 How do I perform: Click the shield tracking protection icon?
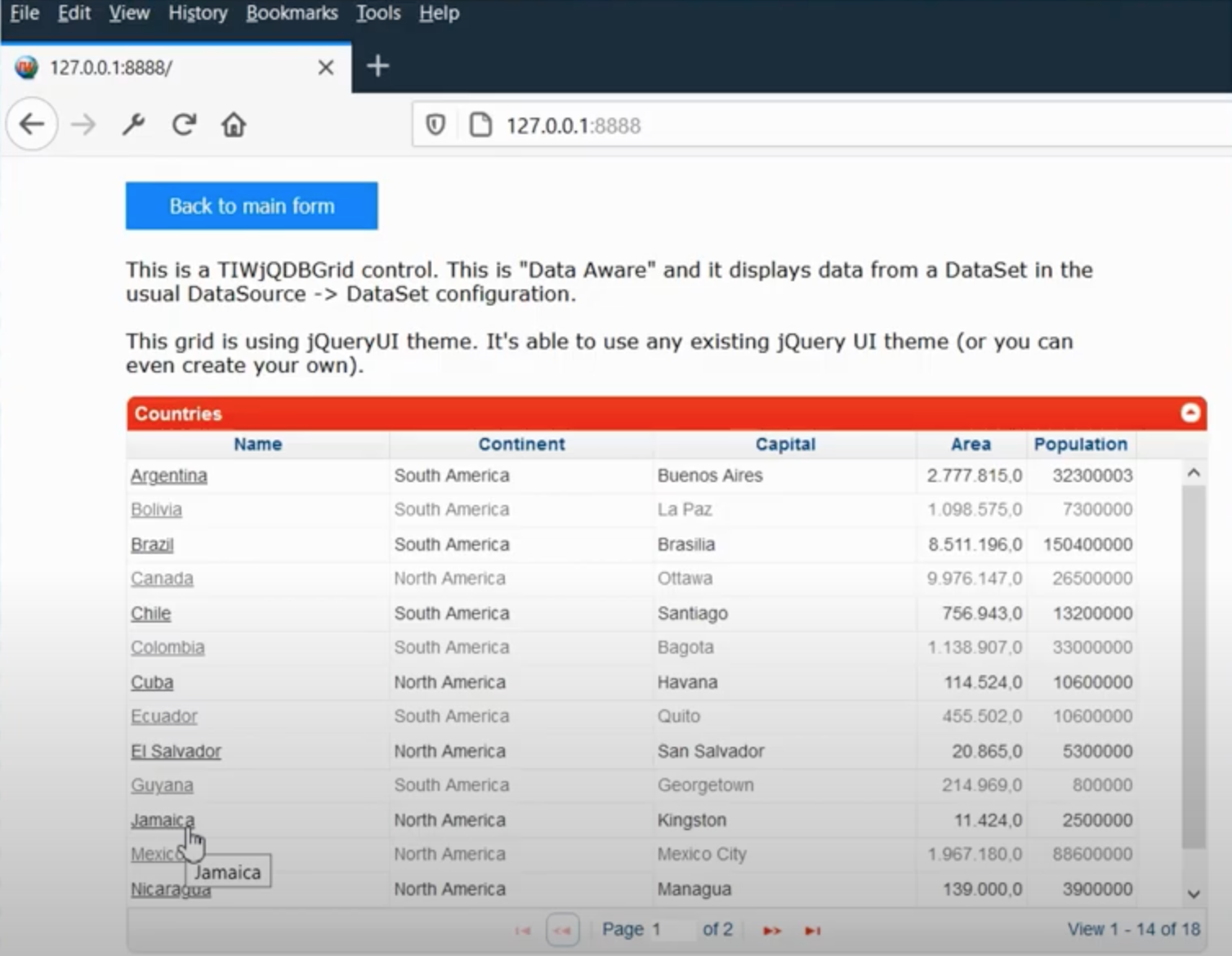point(435,125)
